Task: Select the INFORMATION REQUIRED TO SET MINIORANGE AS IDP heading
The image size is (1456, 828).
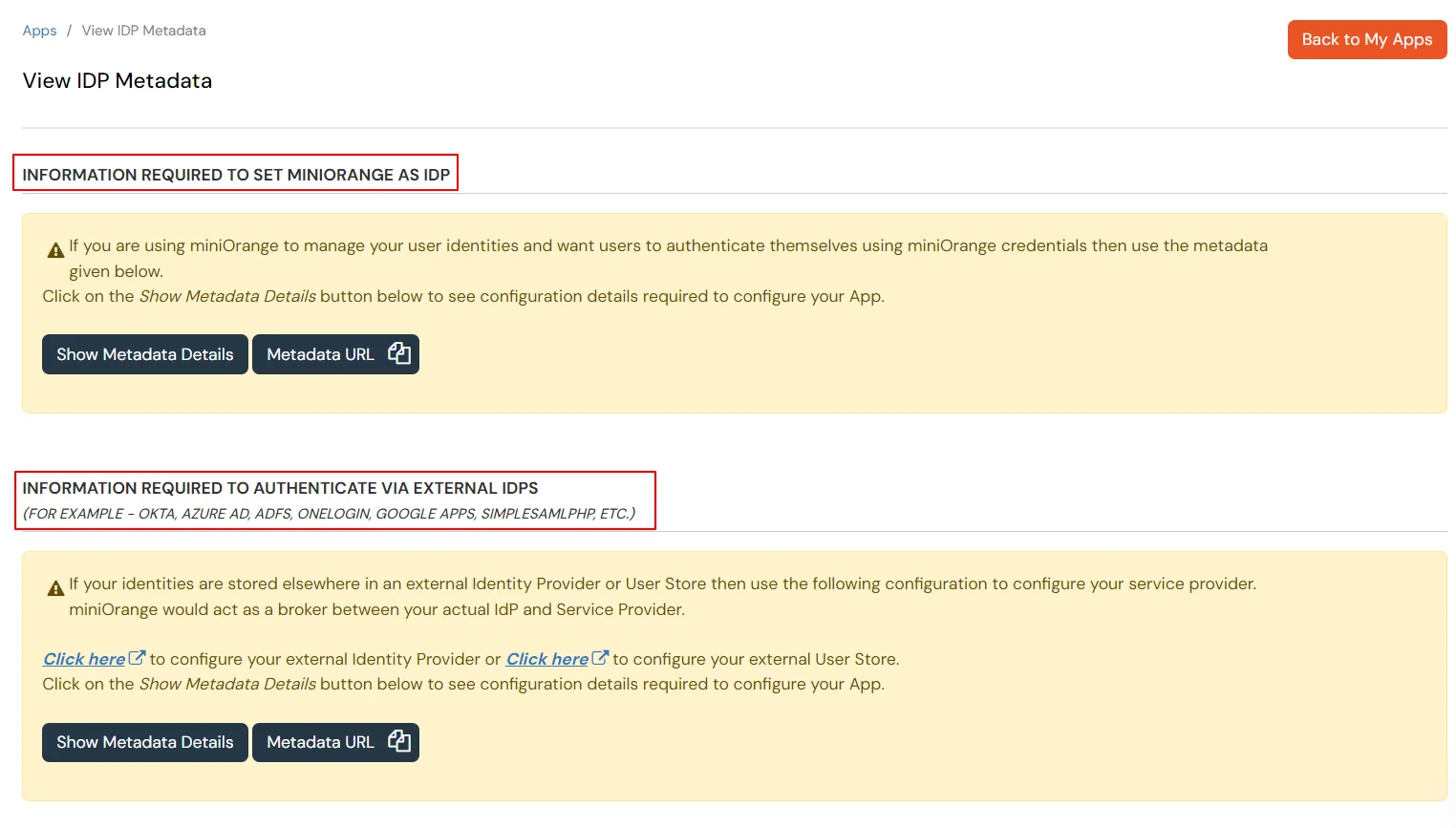Action: click(235, 174)
